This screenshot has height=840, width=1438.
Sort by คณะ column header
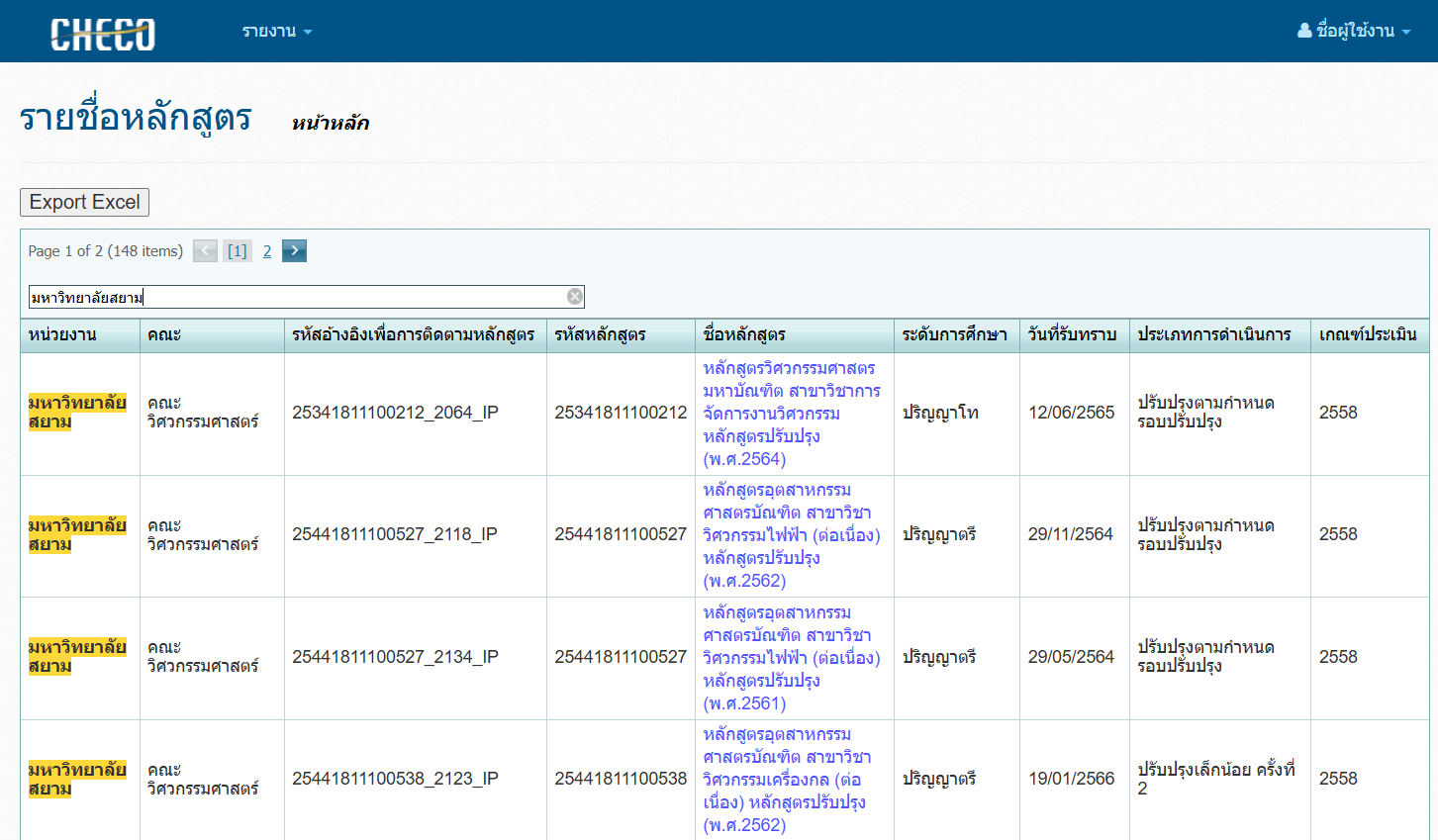[x=212, y=335]
